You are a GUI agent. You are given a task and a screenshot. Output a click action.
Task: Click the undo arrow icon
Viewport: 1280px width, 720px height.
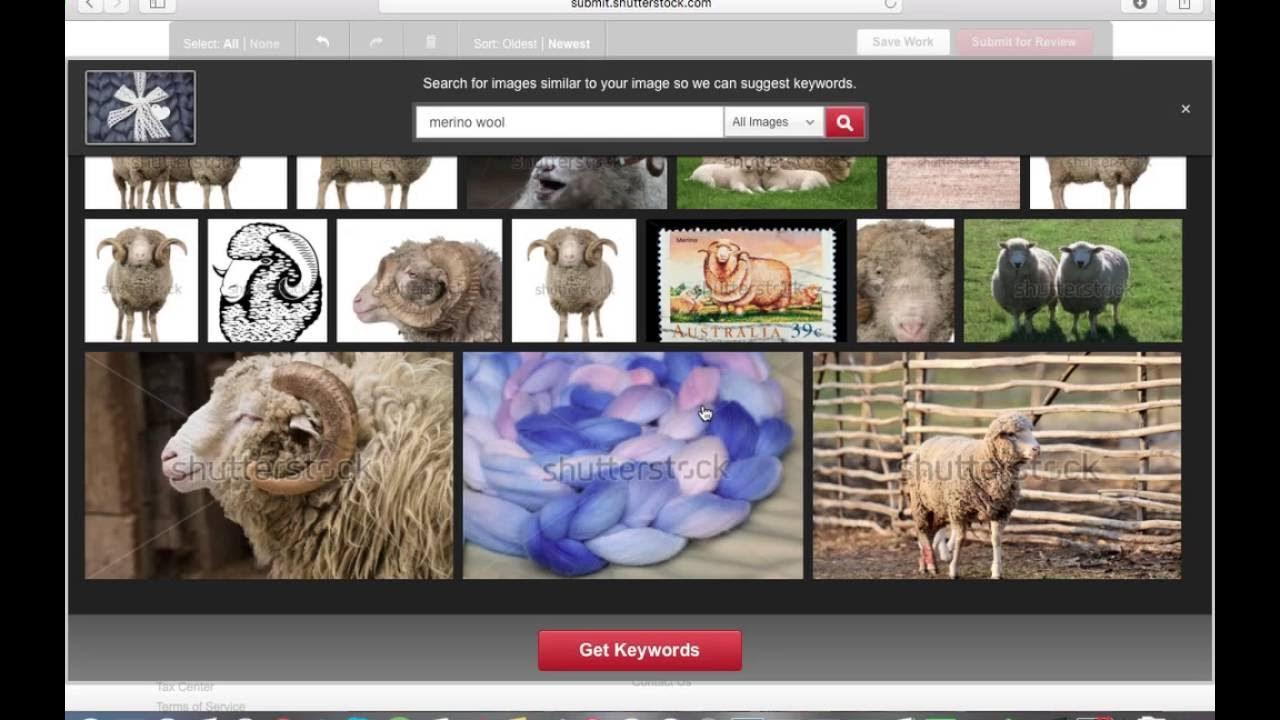[322, 42]
